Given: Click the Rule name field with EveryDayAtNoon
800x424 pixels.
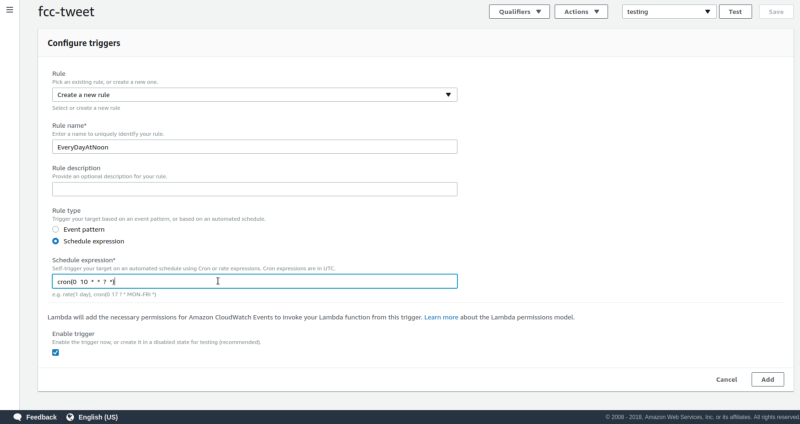Looking at the screenshot, I should [255, 147].
